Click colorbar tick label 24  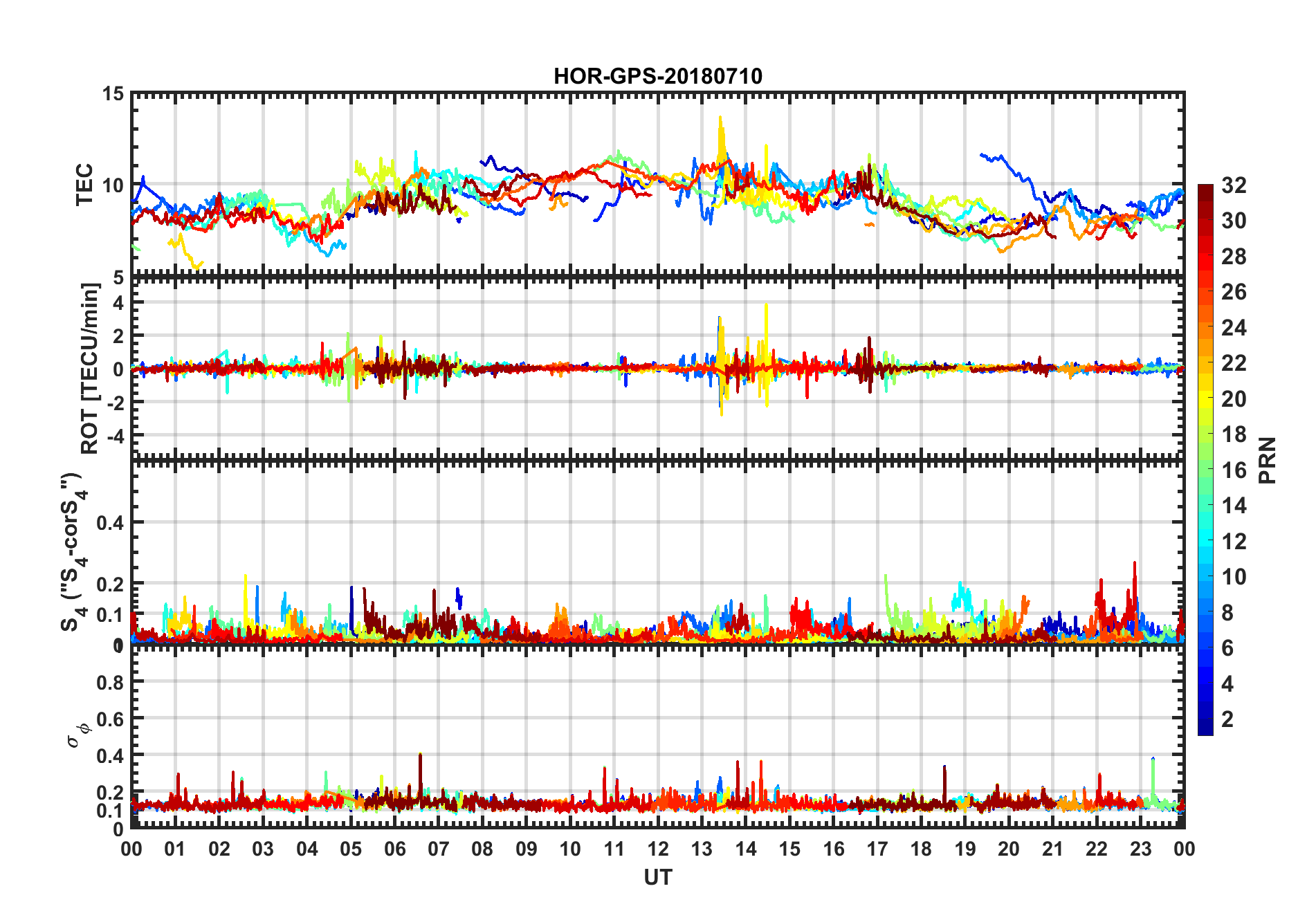click(1234, 328)
